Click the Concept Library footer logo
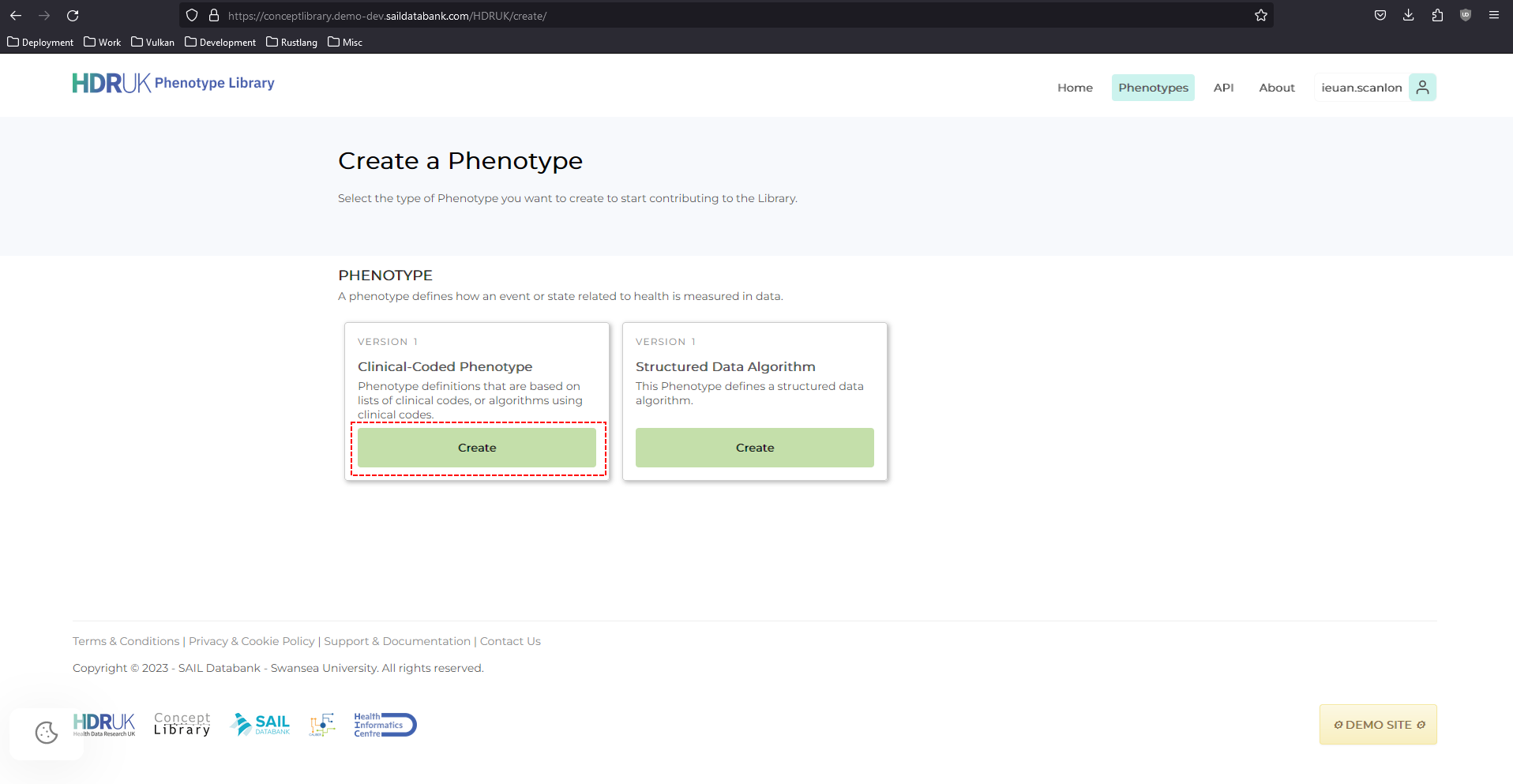1513x784 pixels. (x=182, y=724)
